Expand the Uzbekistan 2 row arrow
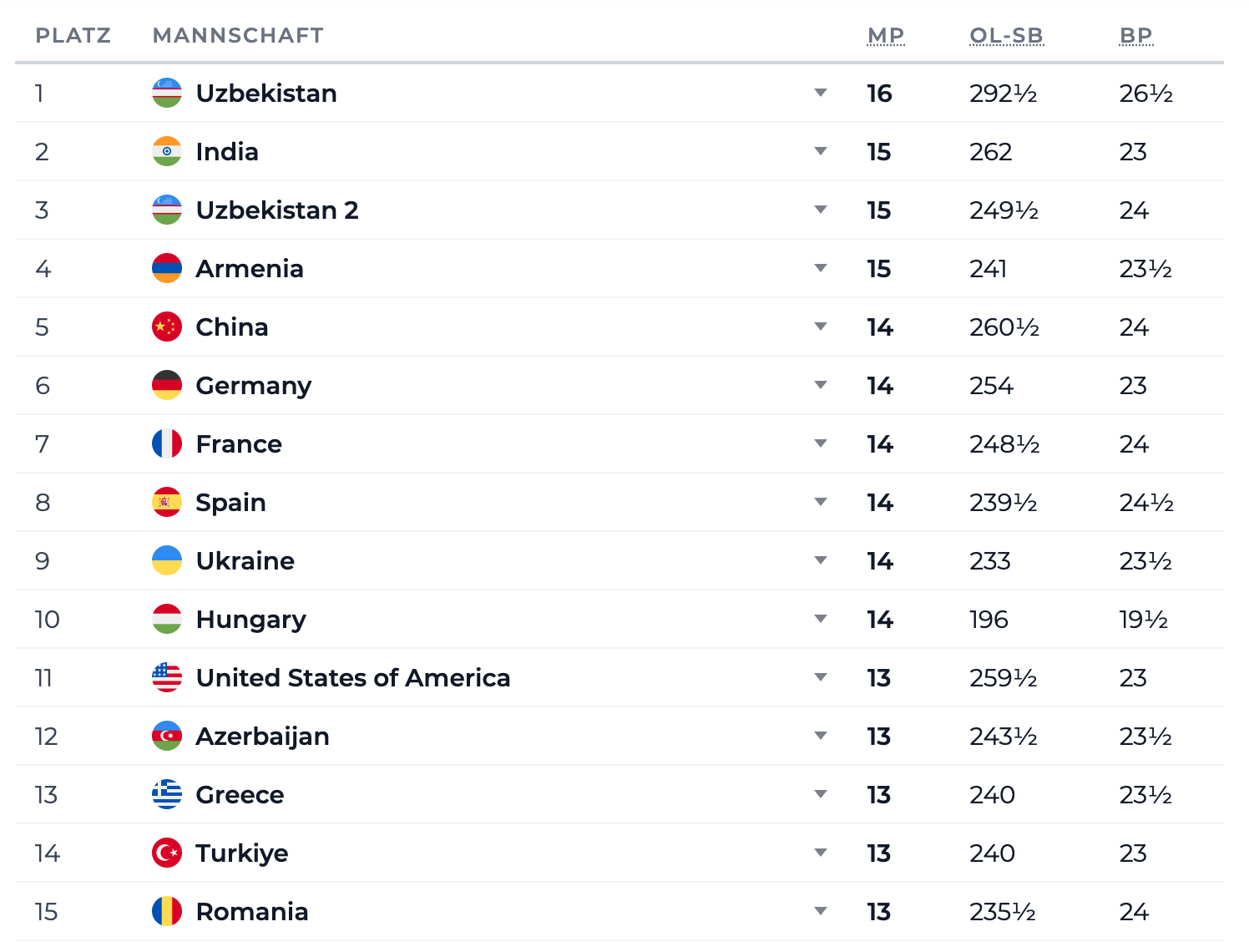This screenshot has height=952, width=1249. [821, 210]
